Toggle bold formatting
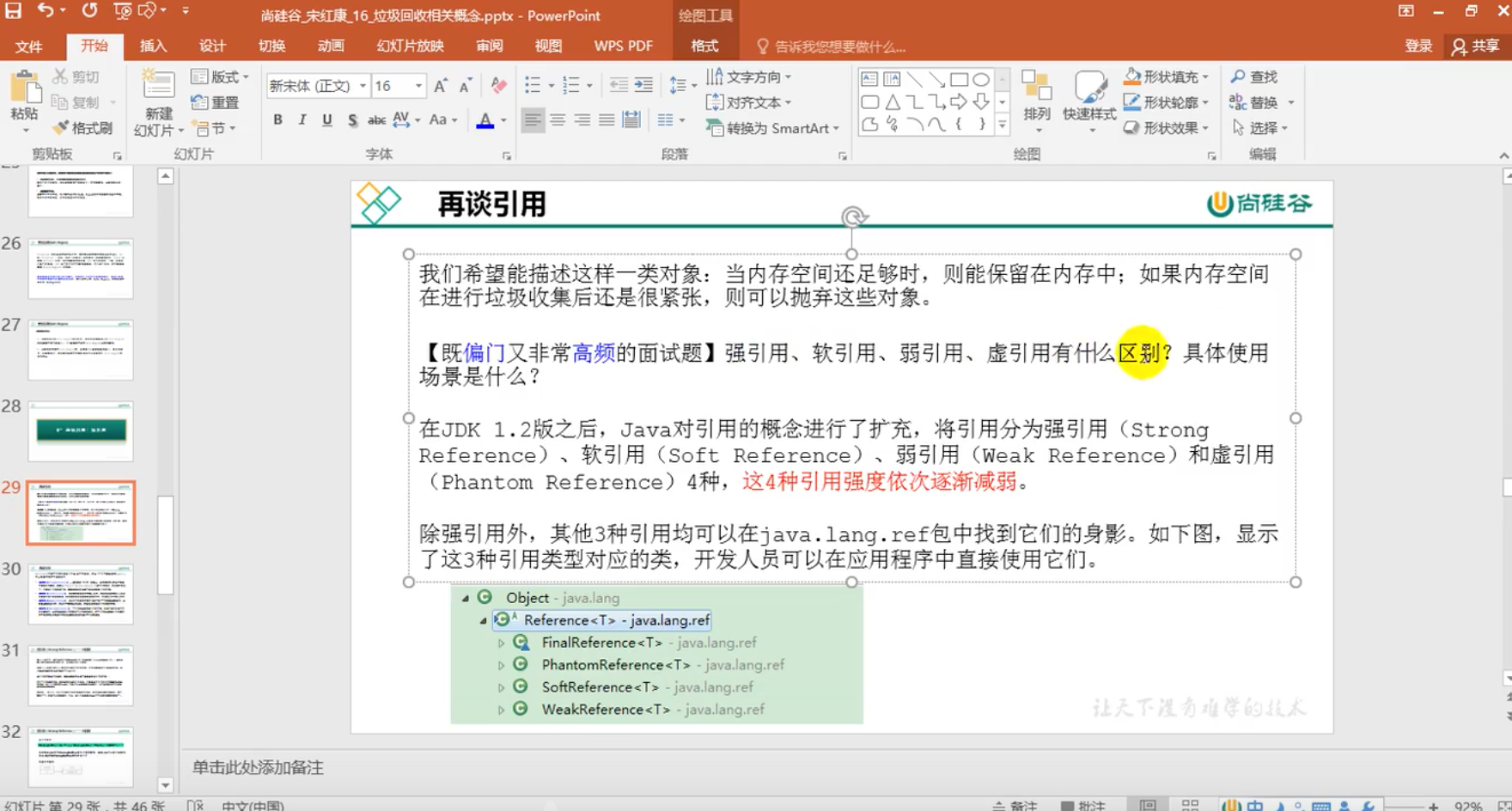This screenshot has height=811, width=1512. tap(277, 120)
